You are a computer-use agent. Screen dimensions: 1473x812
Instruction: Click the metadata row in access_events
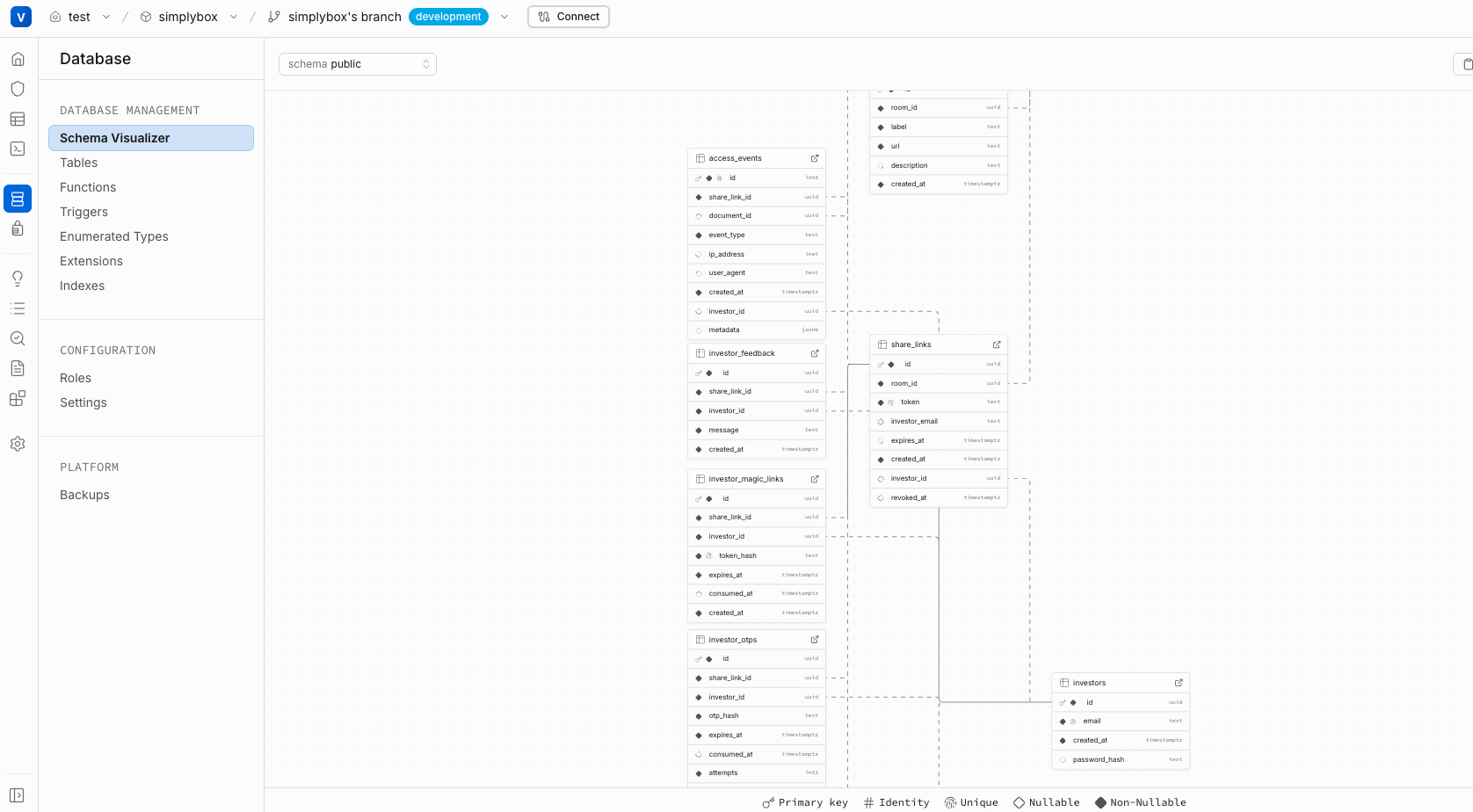tap(757, 330)
